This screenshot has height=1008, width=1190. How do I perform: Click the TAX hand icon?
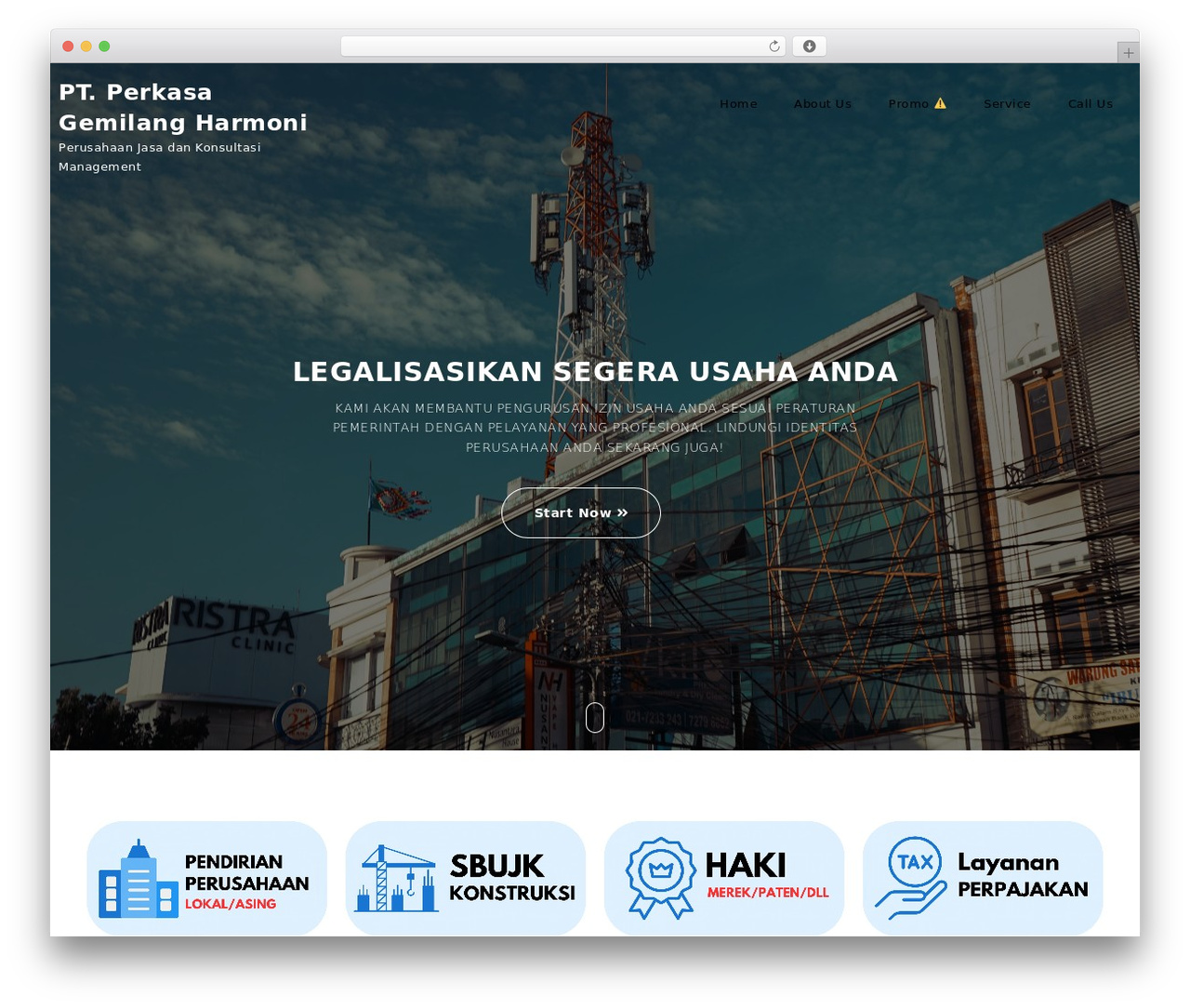click(911, 878)
